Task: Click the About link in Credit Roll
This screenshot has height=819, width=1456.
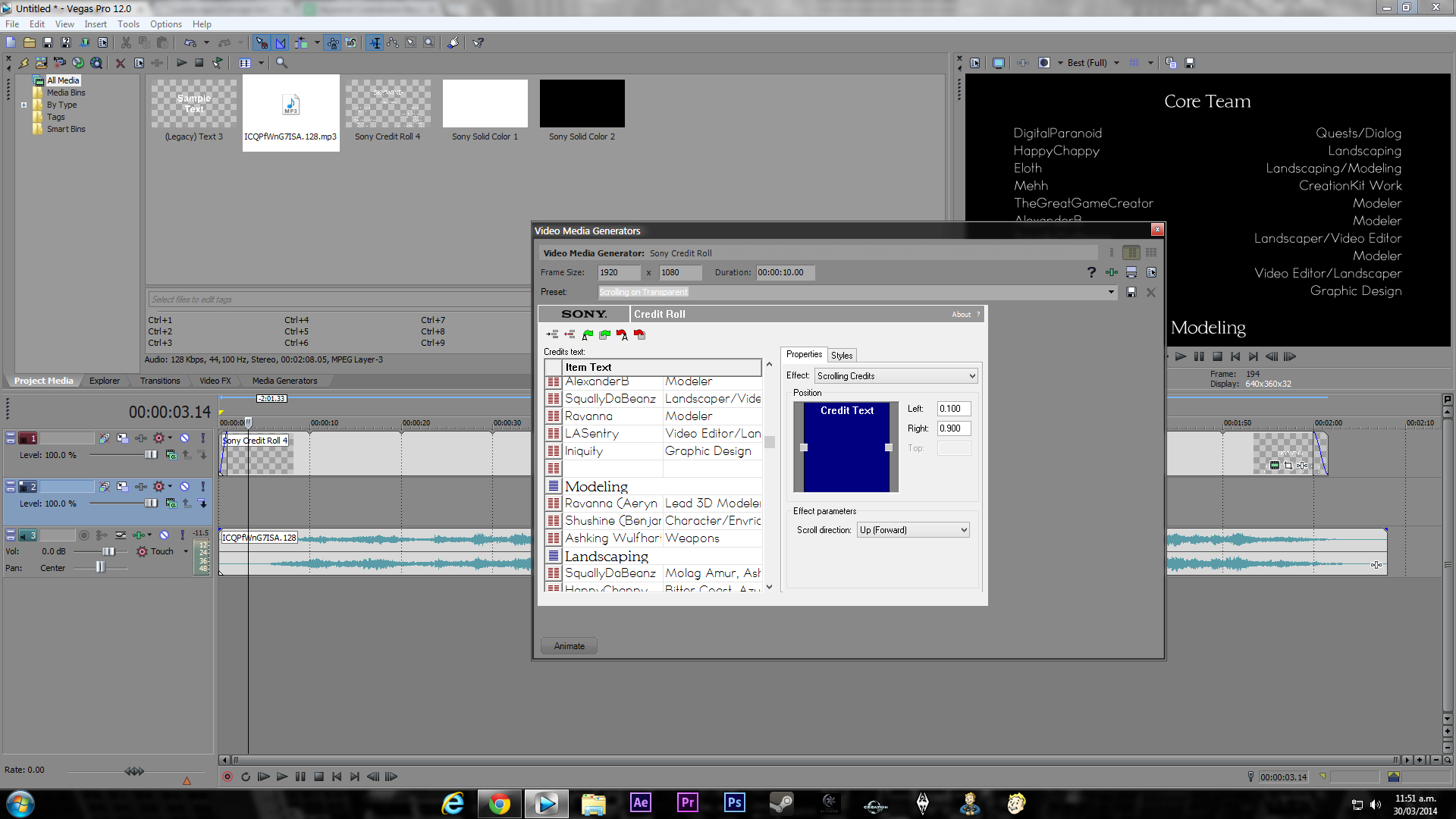Action: [x=961, y=315]
